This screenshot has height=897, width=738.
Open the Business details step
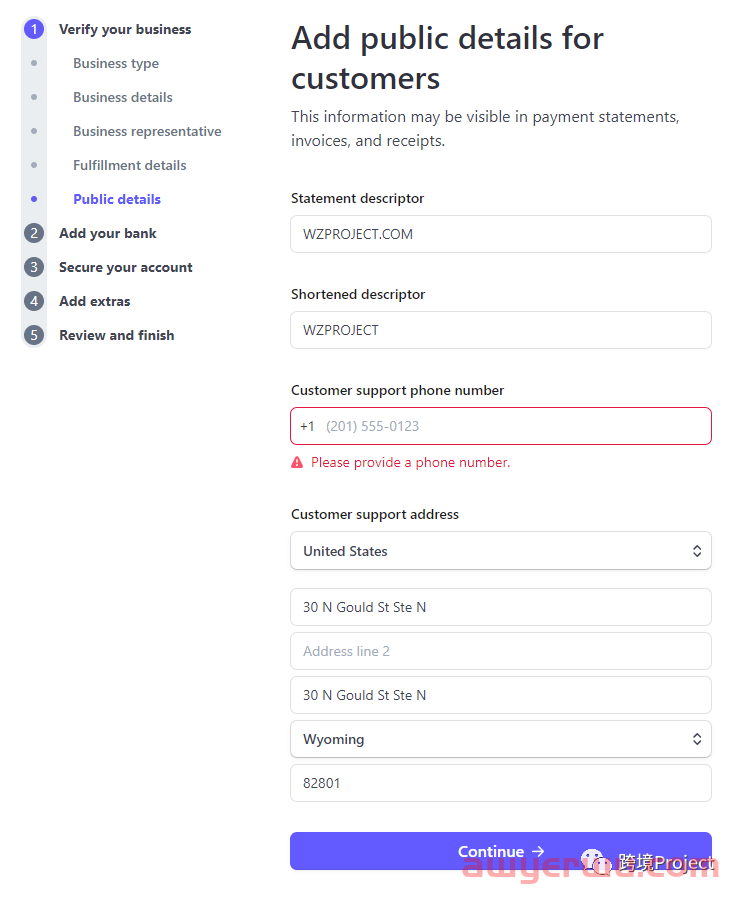(123, 97)
